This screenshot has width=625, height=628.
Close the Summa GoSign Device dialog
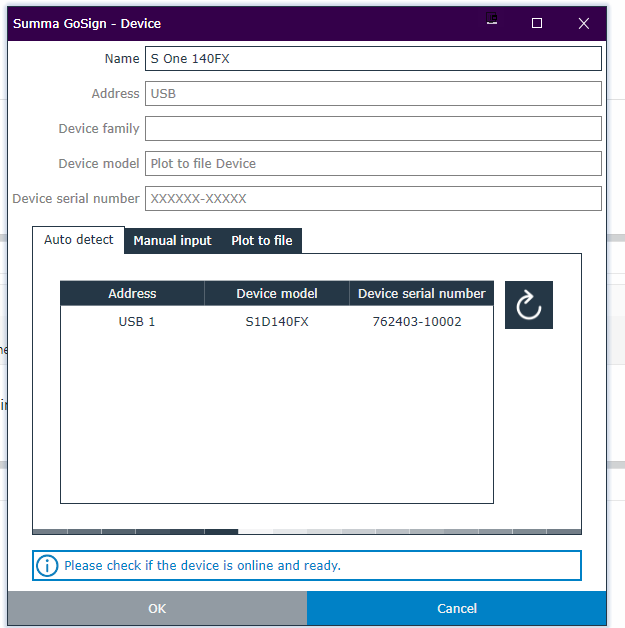coord(583,23)
